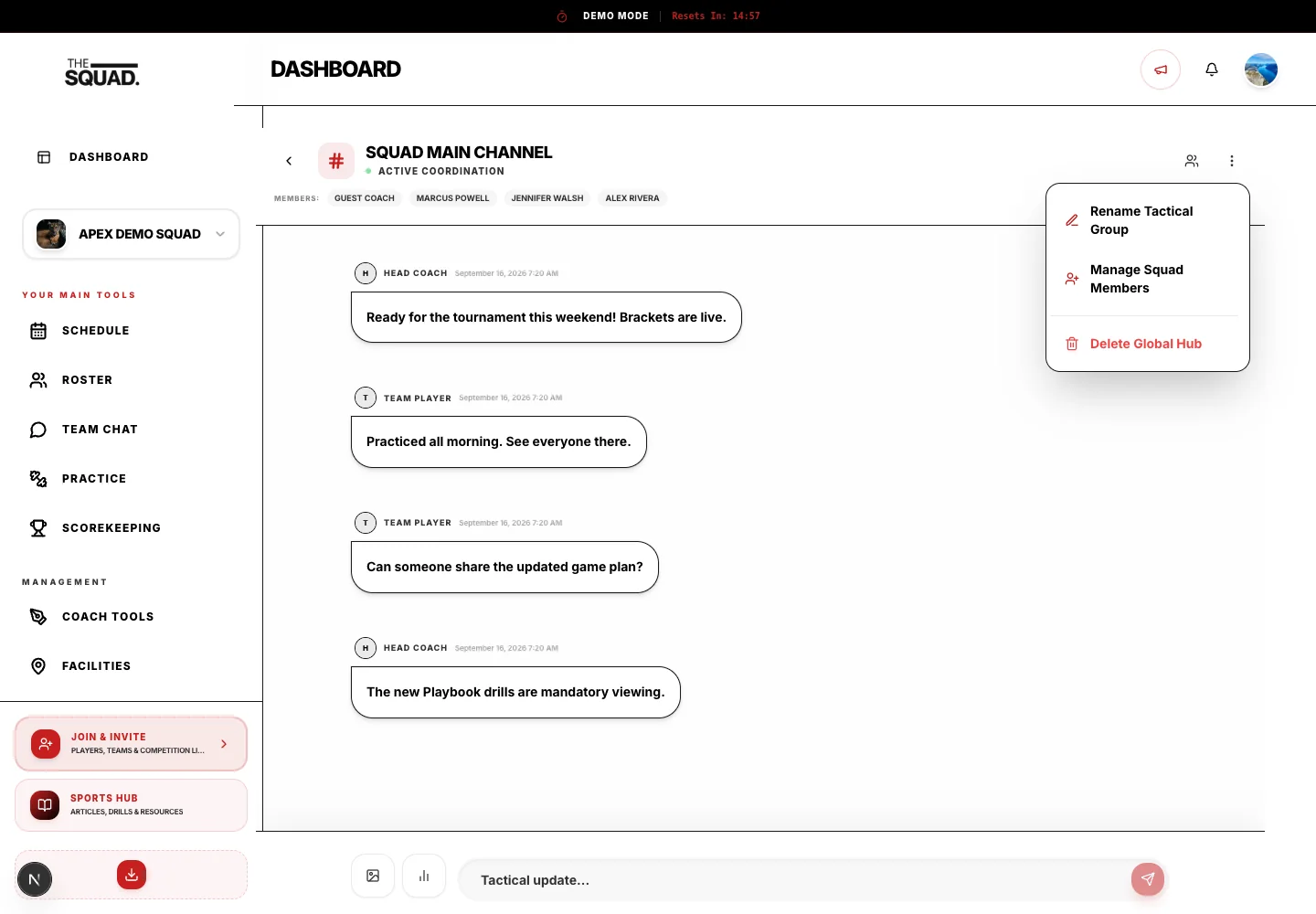Click the Alex Rivera member chip
This screenshot has height=914, width=1316.
point(632,198)
